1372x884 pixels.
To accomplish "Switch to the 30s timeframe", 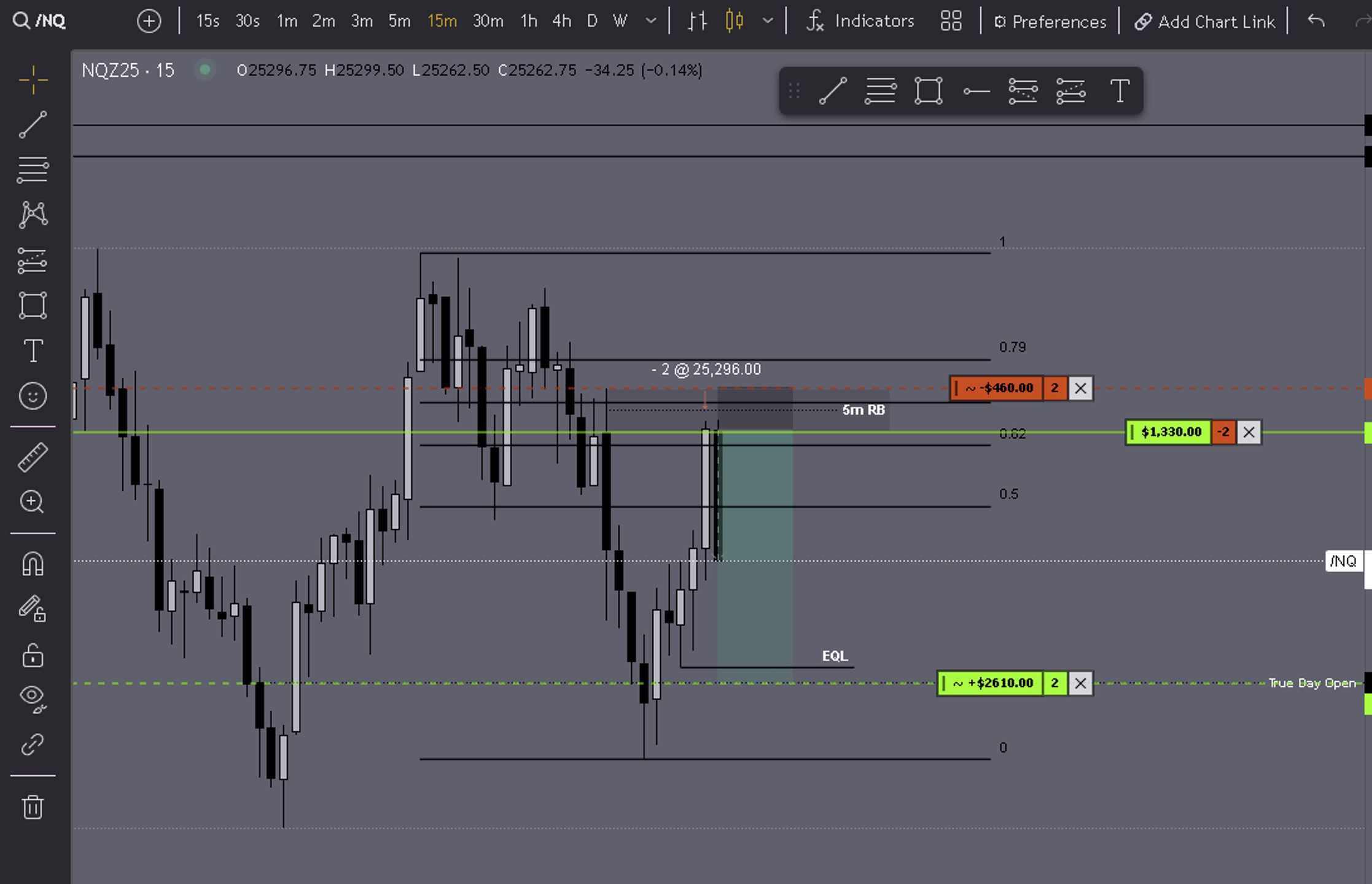I will coord(248,21).
